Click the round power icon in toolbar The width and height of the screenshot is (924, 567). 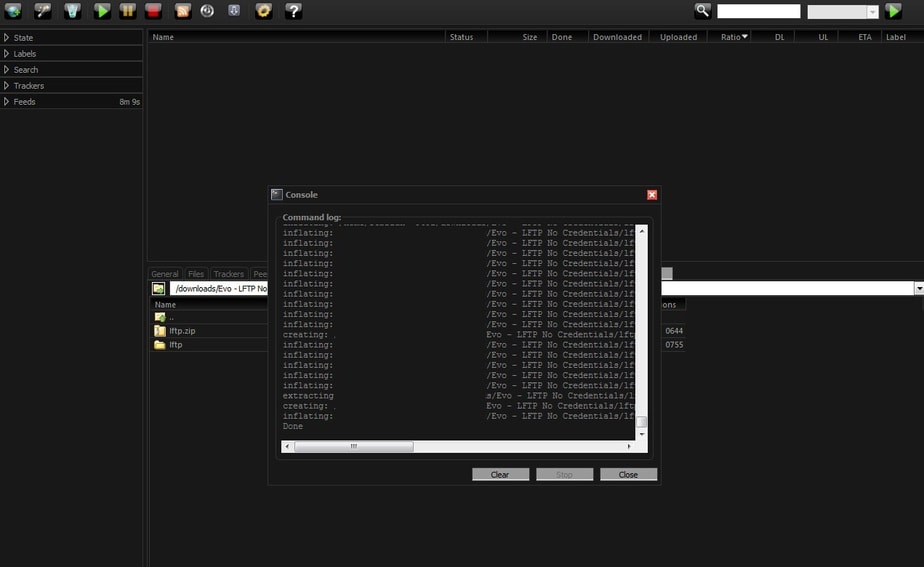pos(207,11)
